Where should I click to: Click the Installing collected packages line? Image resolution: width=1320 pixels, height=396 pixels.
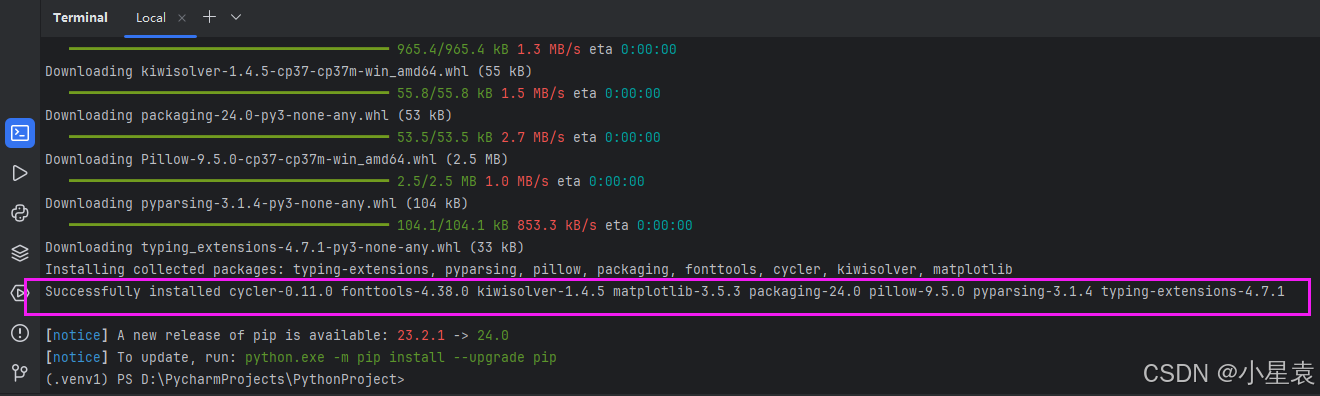(529, 269)
